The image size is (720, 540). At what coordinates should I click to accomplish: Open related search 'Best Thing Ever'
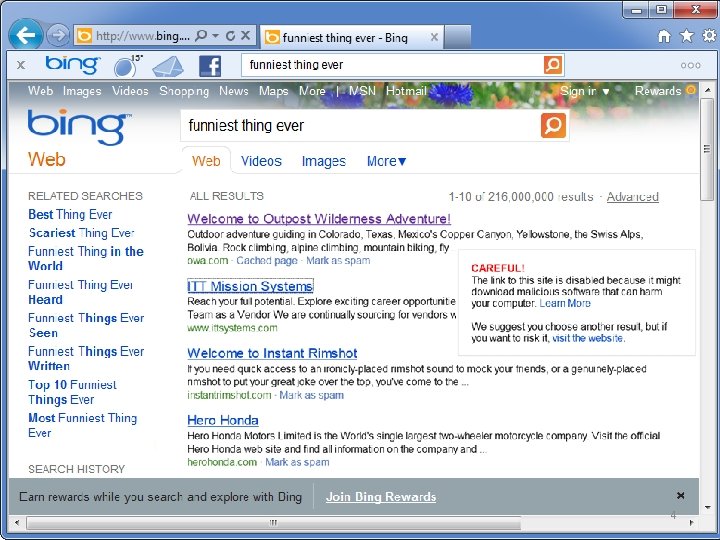(70, 214)
